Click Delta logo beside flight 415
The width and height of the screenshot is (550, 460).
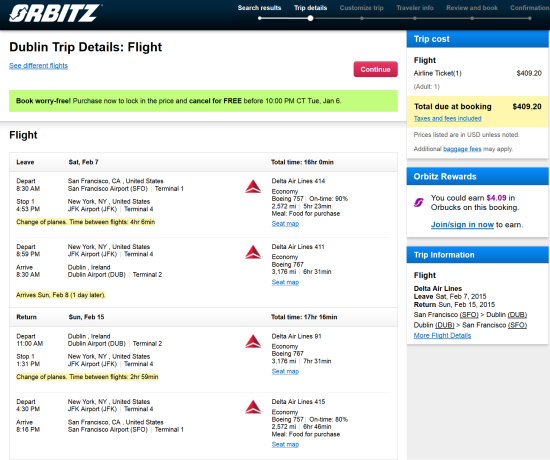coord(253,407)
